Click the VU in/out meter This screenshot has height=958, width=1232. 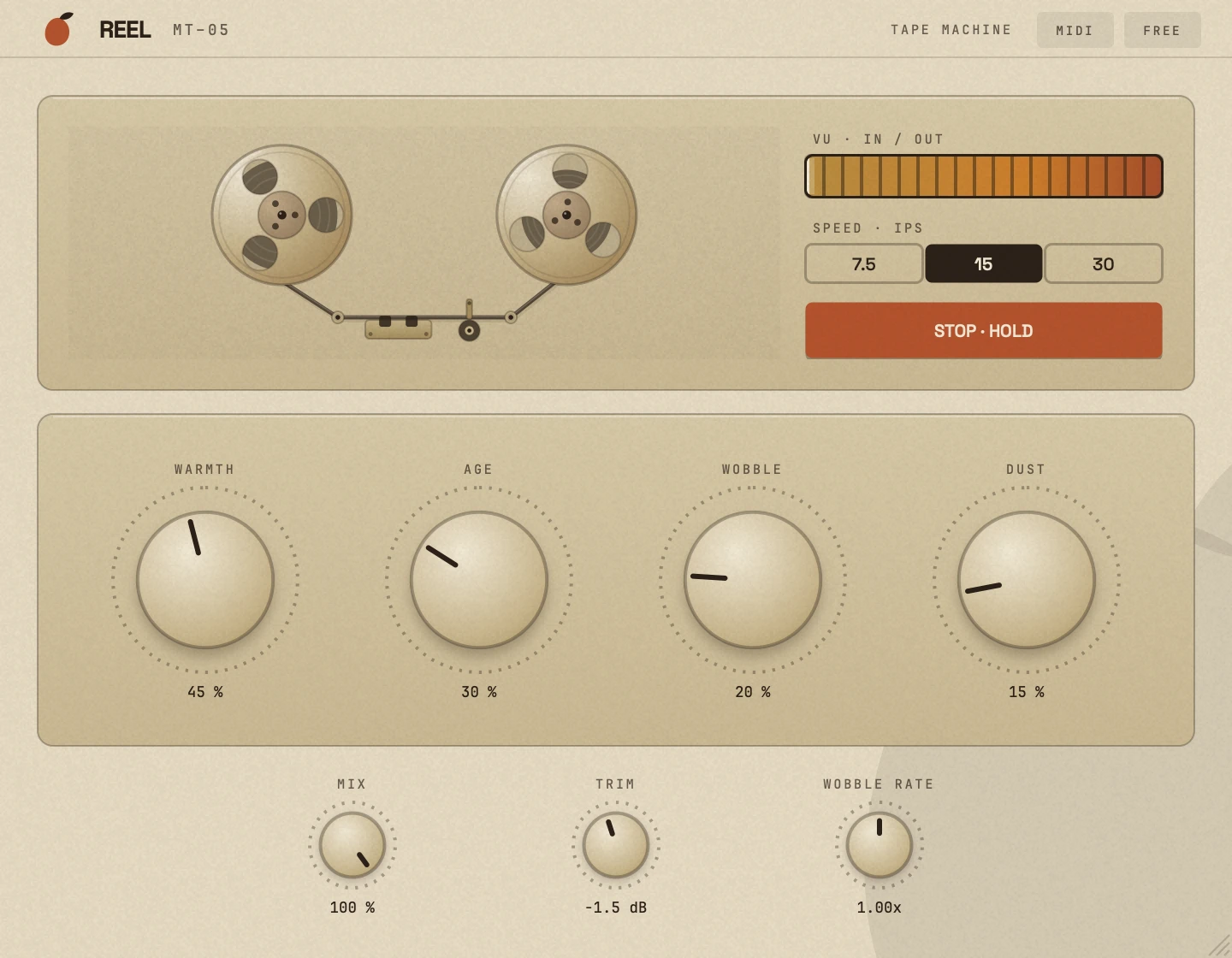984,176
